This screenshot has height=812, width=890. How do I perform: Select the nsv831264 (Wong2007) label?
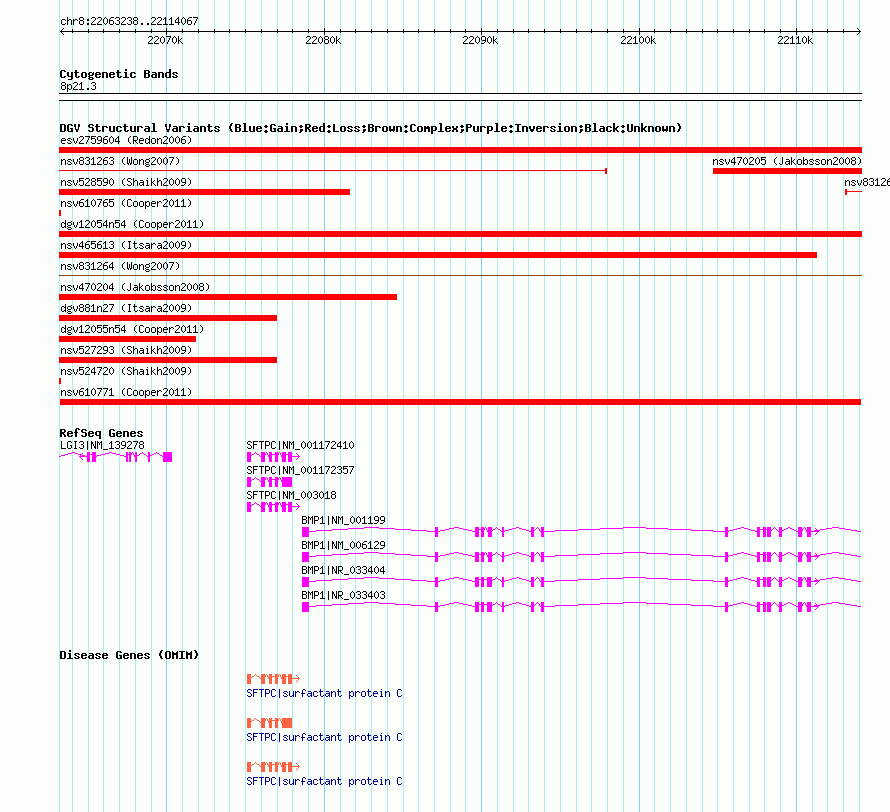120,266
